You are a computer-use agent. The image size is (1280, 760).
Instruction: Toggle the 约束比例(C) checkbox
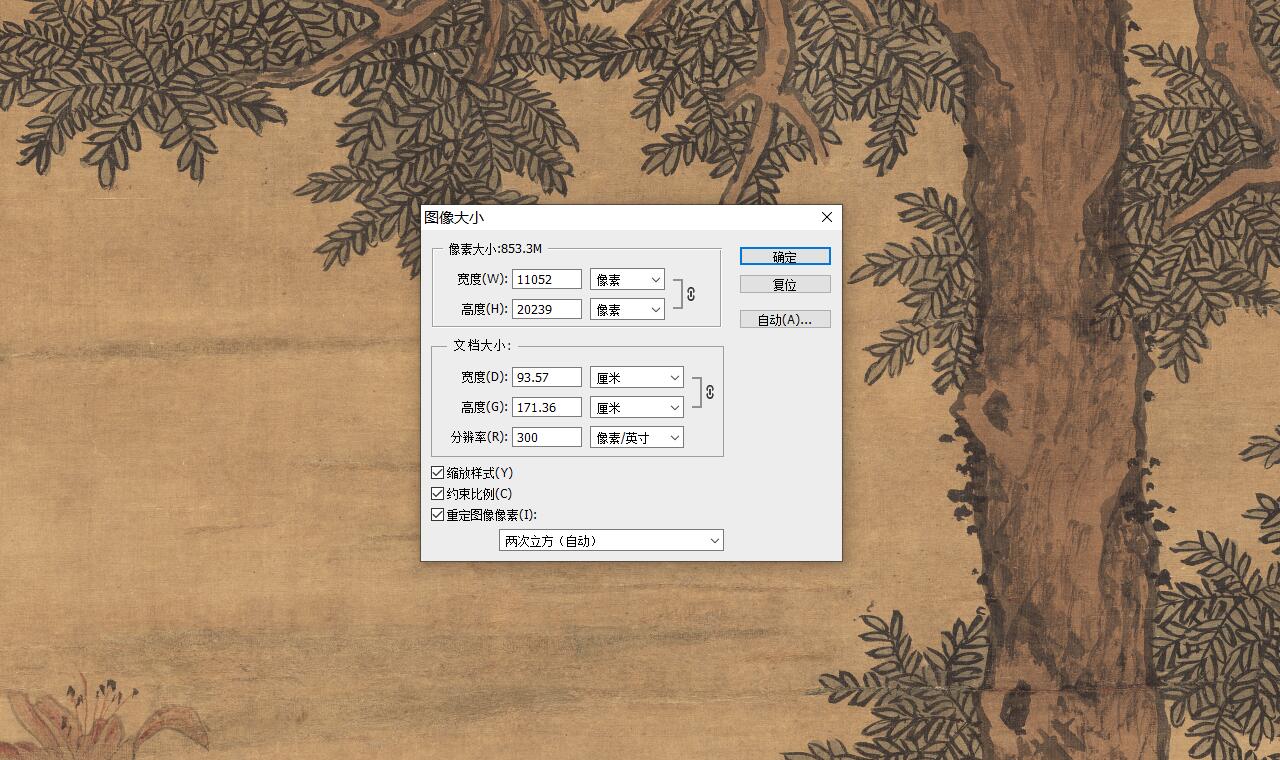(x=438, y=493)
